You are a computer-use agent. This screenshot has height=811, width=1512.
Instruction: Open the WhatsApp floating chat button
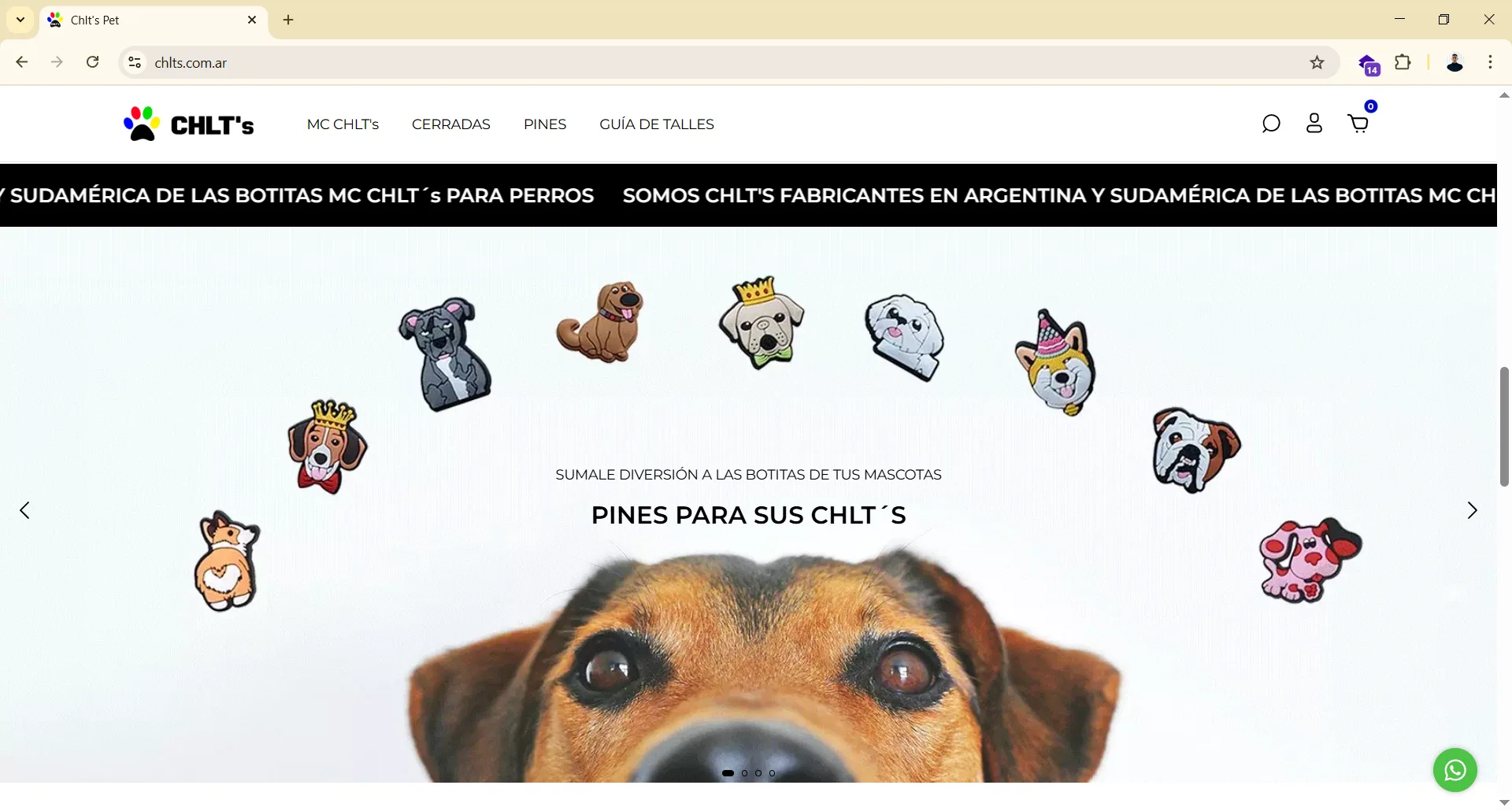point(1455,770)
